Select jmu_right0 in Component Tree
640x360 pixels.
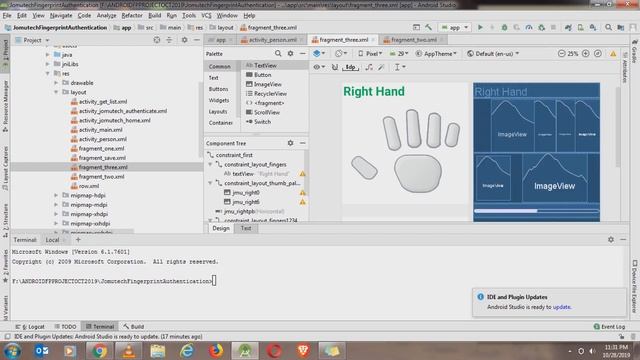tap(245, 192)
